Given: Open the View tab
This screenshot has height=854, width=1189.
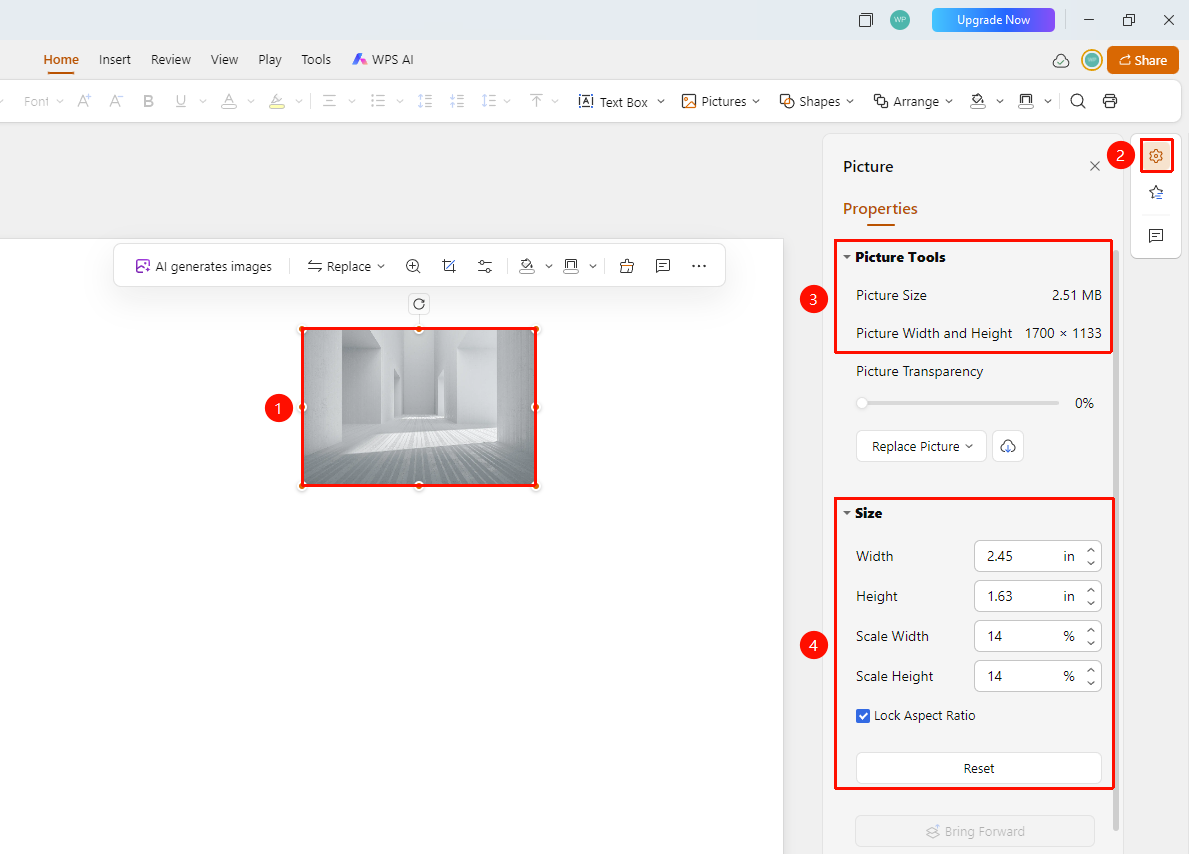Looking at the screenshot, I should coord(224,59).
